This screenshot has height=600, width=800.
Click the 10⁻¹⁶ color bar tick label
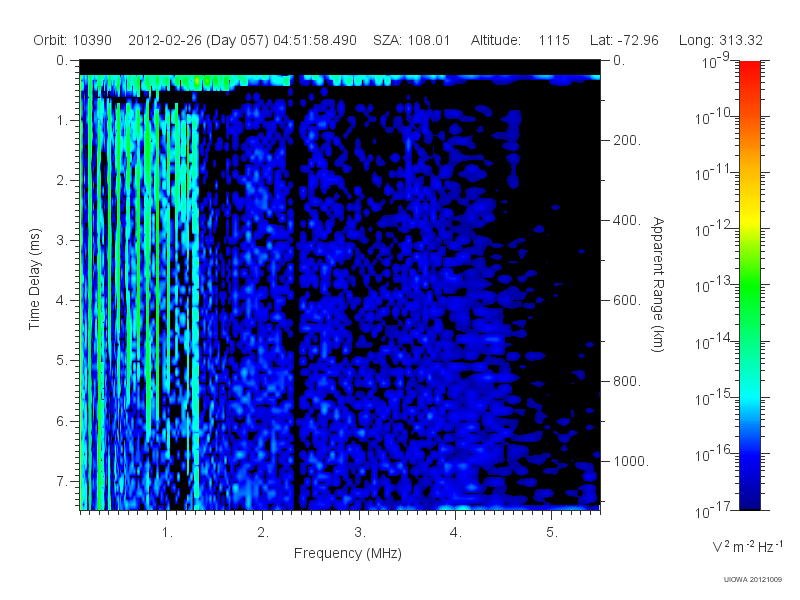(715, 453)
